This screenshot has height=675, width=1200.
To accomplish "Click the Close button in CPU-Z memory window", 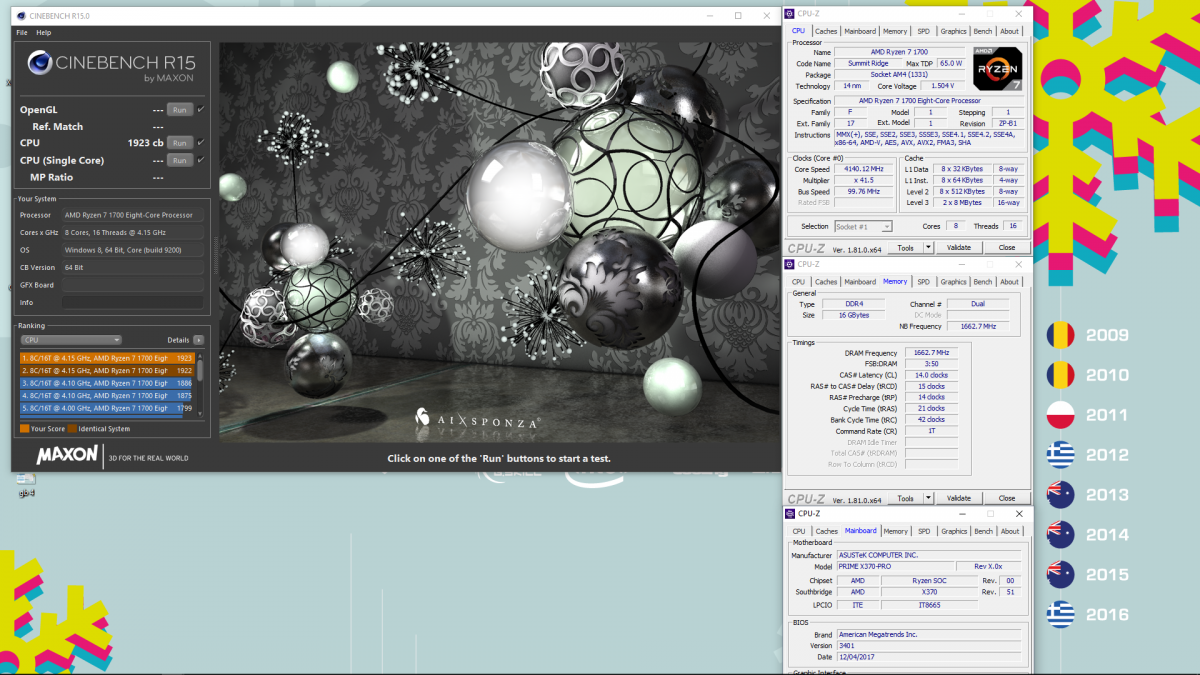I will pyautogui.click(x=1006, y=497).
